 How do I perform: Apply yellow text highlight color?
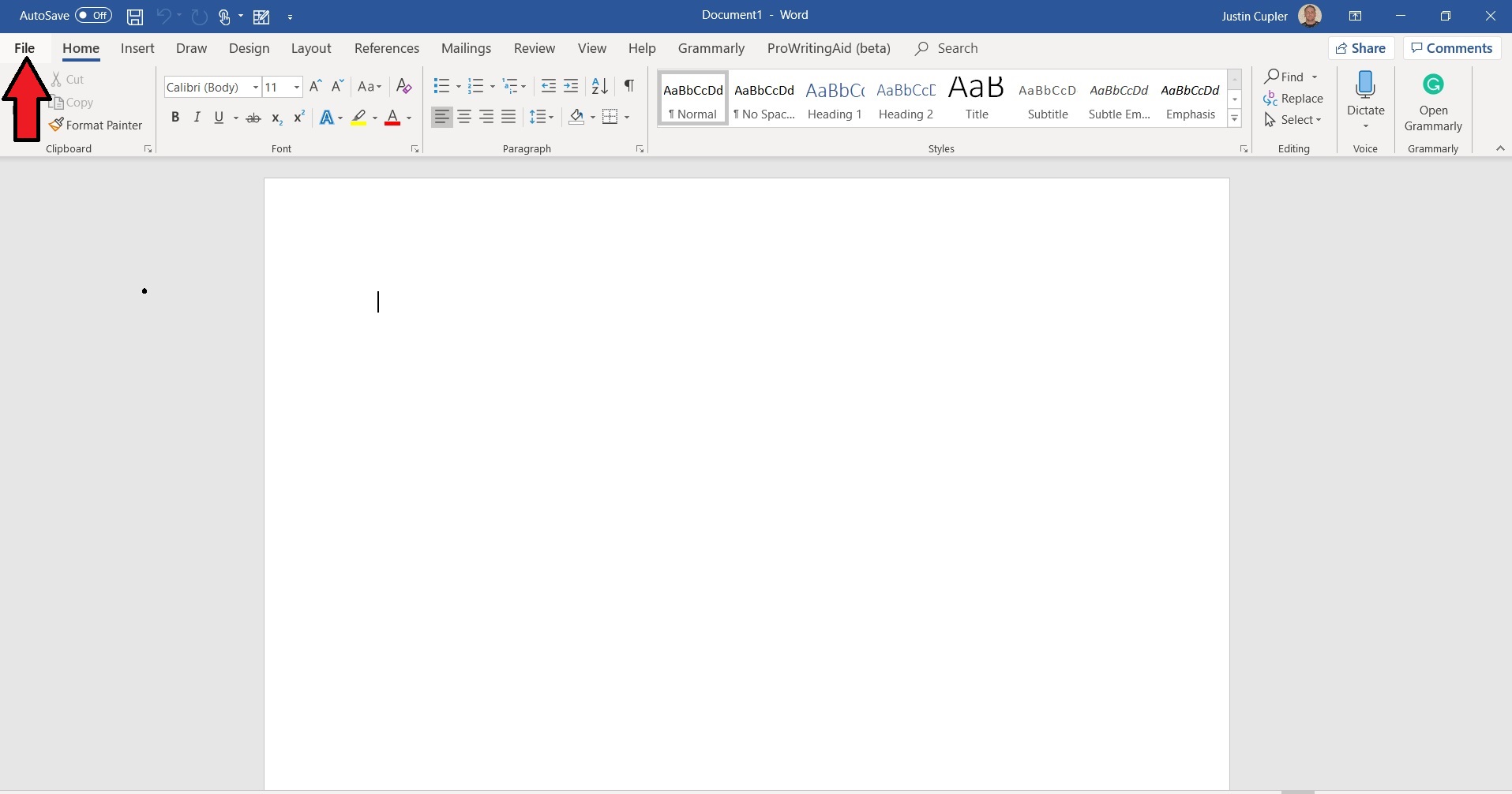(358, 118)
